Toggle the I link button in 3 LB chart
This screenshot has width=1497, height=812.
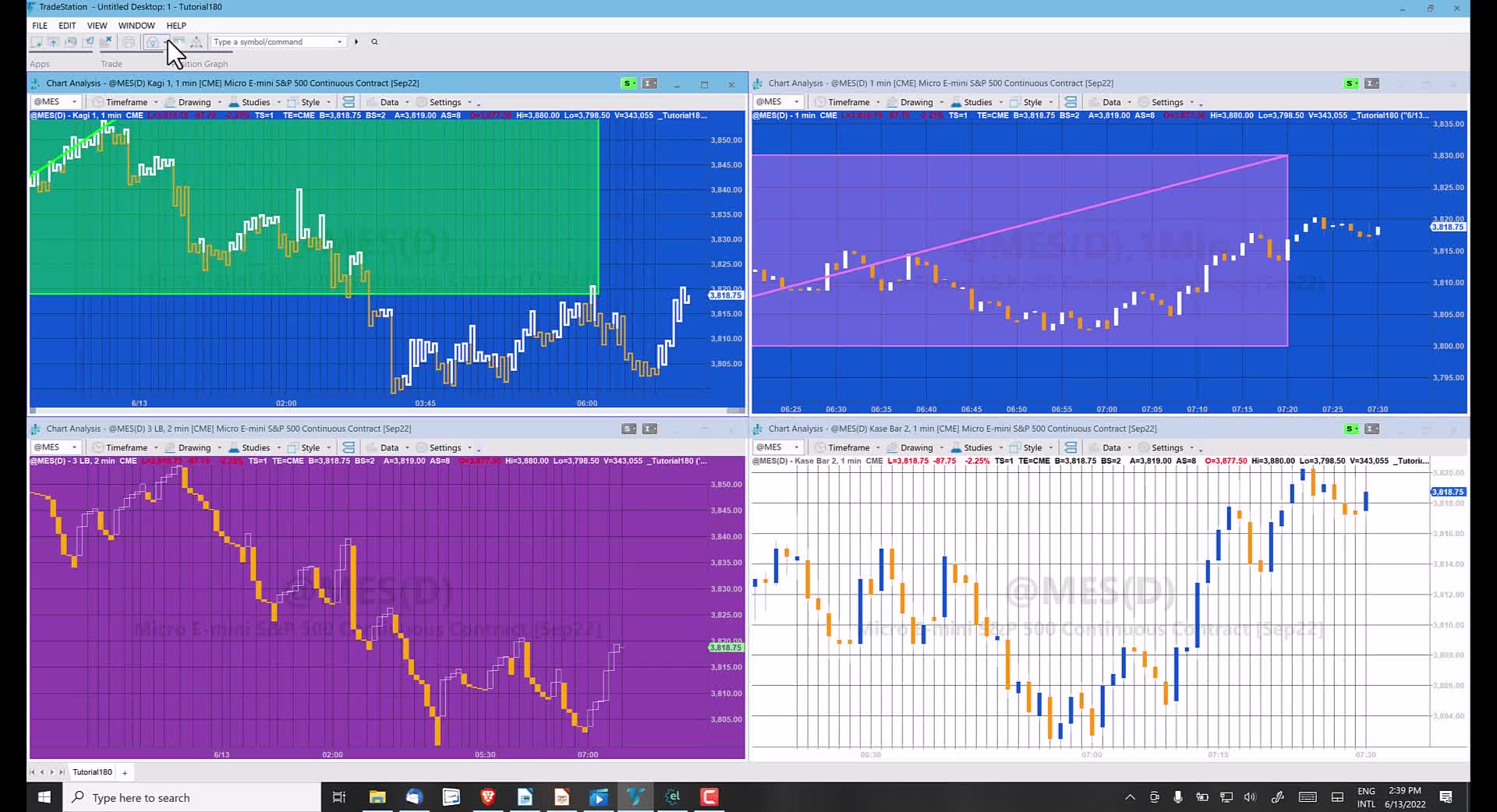pyautogui.click(x=649, y=429)
